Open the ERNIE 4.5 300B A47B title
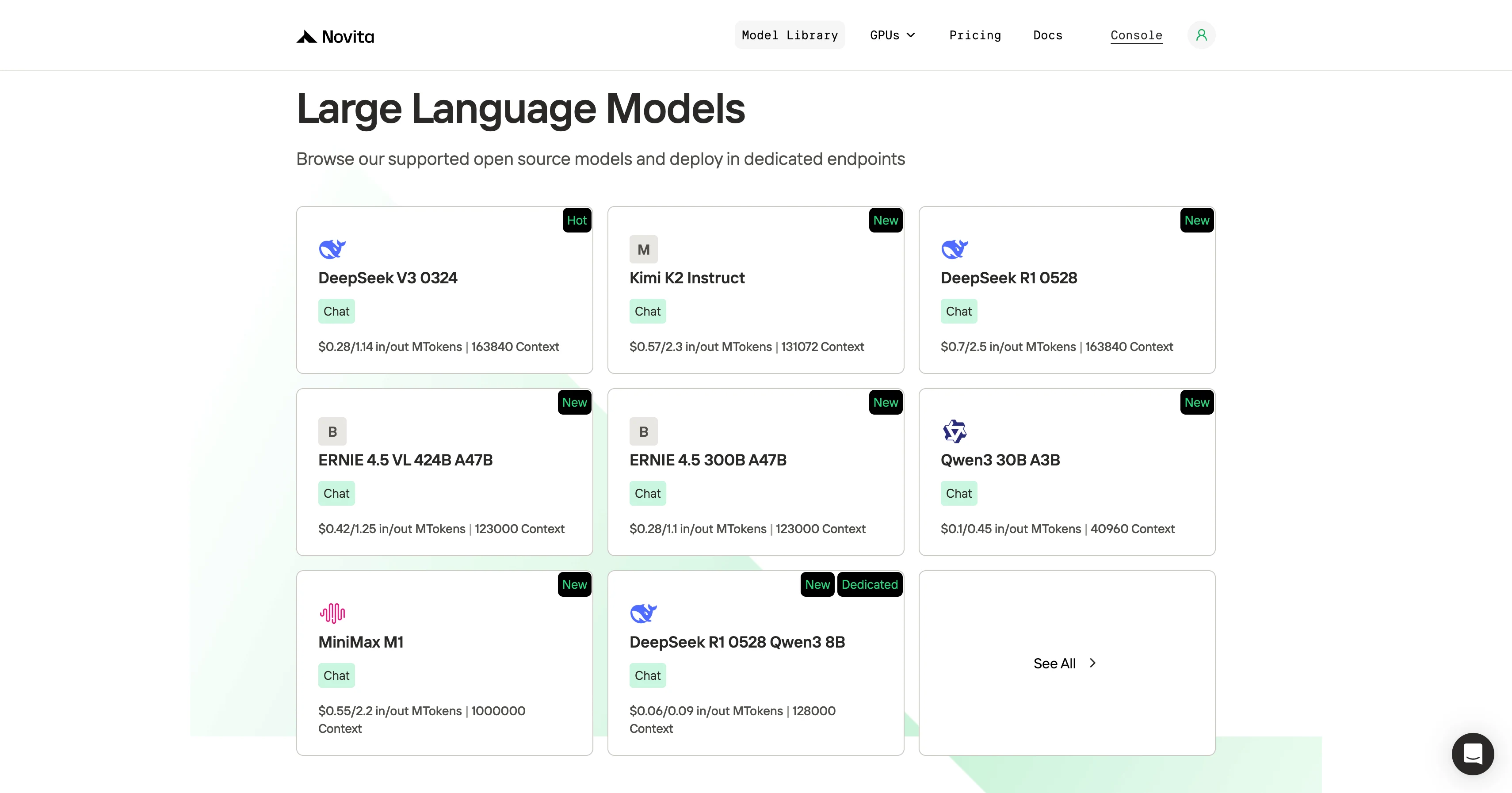Screen dimensions: 1512x793 pyautogui.click(x=708, y=460)
